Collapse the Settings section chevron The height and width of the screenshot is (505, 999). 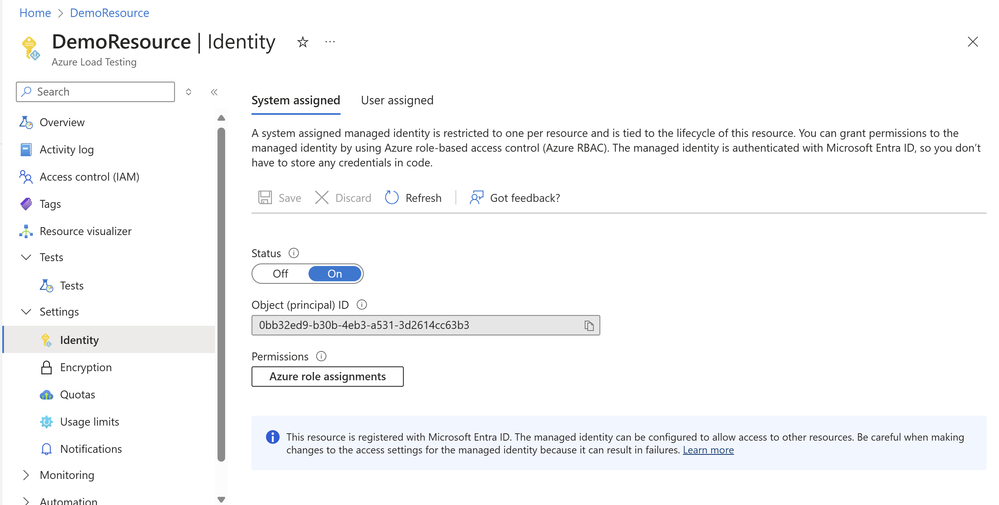click(26, 311)
